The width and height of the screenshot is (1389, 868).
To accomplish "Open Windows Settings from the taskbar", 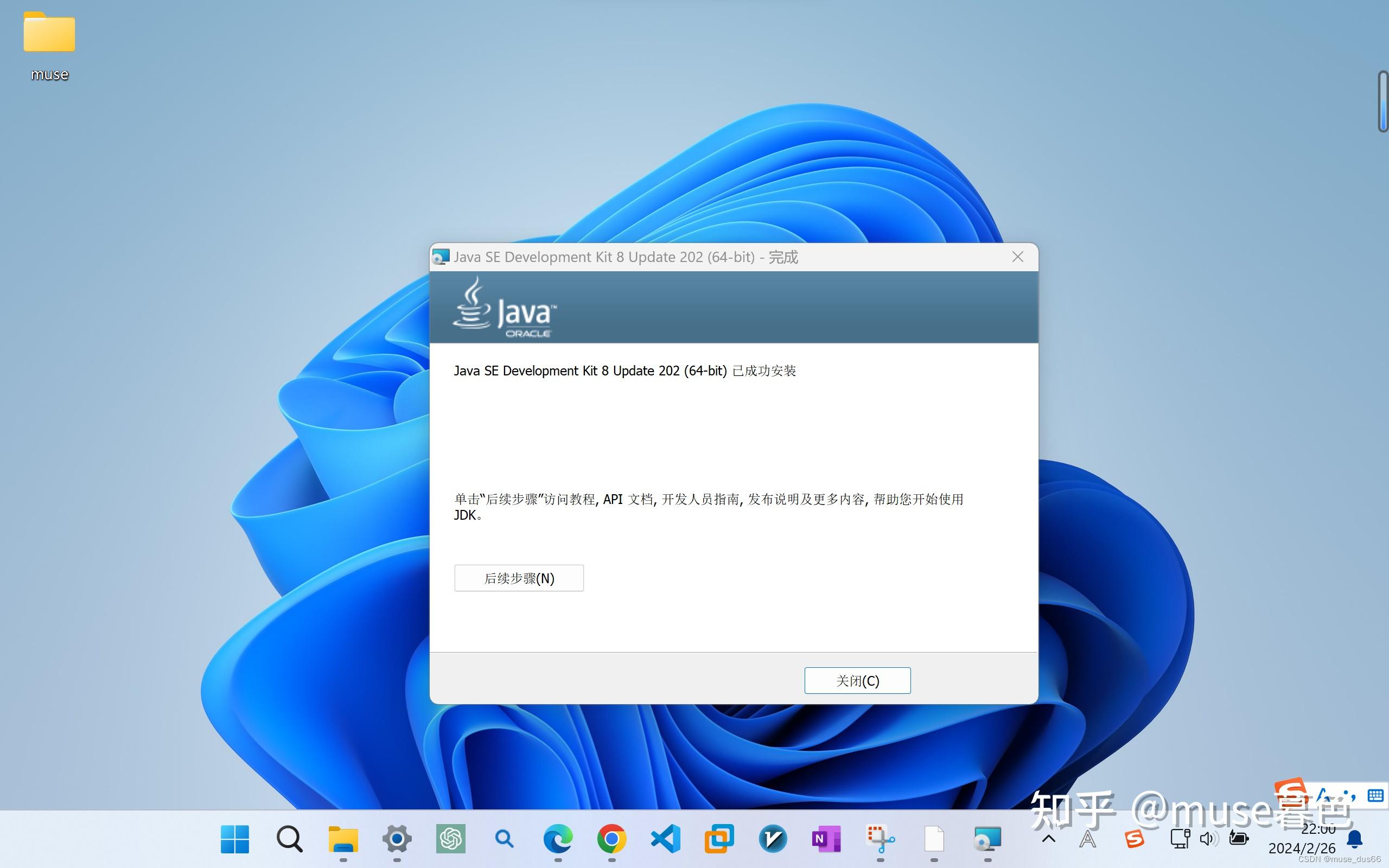I will point(397,838).
